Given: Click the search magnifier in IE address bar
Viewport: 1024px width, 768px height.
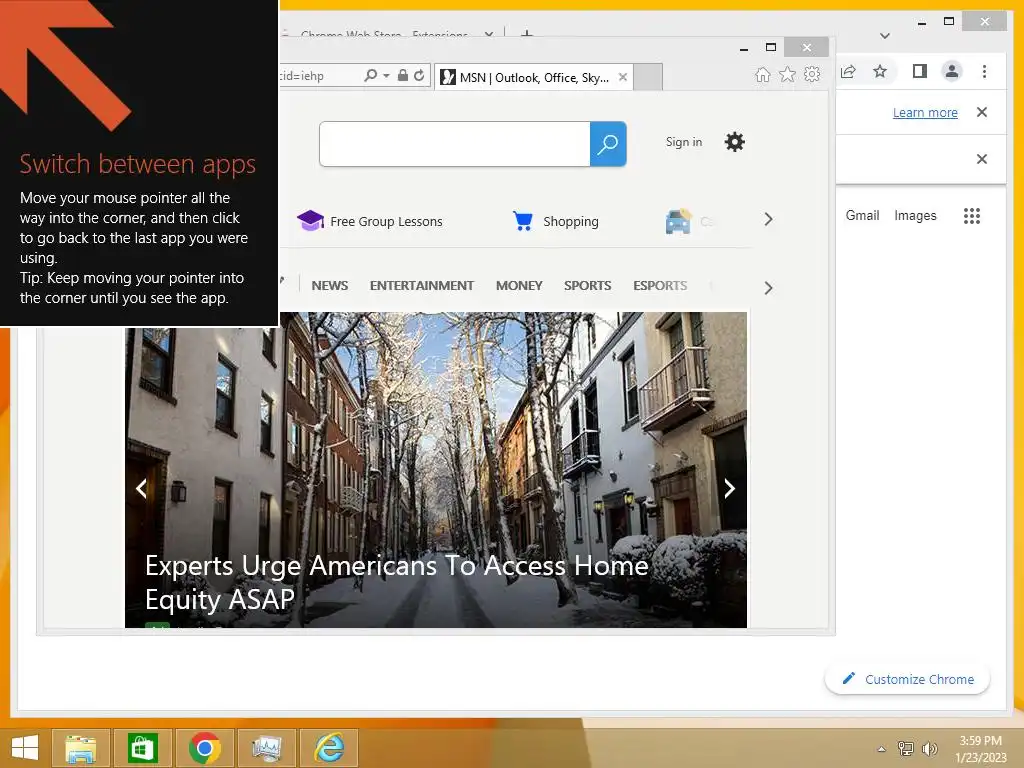Looking at the screenshot, I should pos(370,76).
